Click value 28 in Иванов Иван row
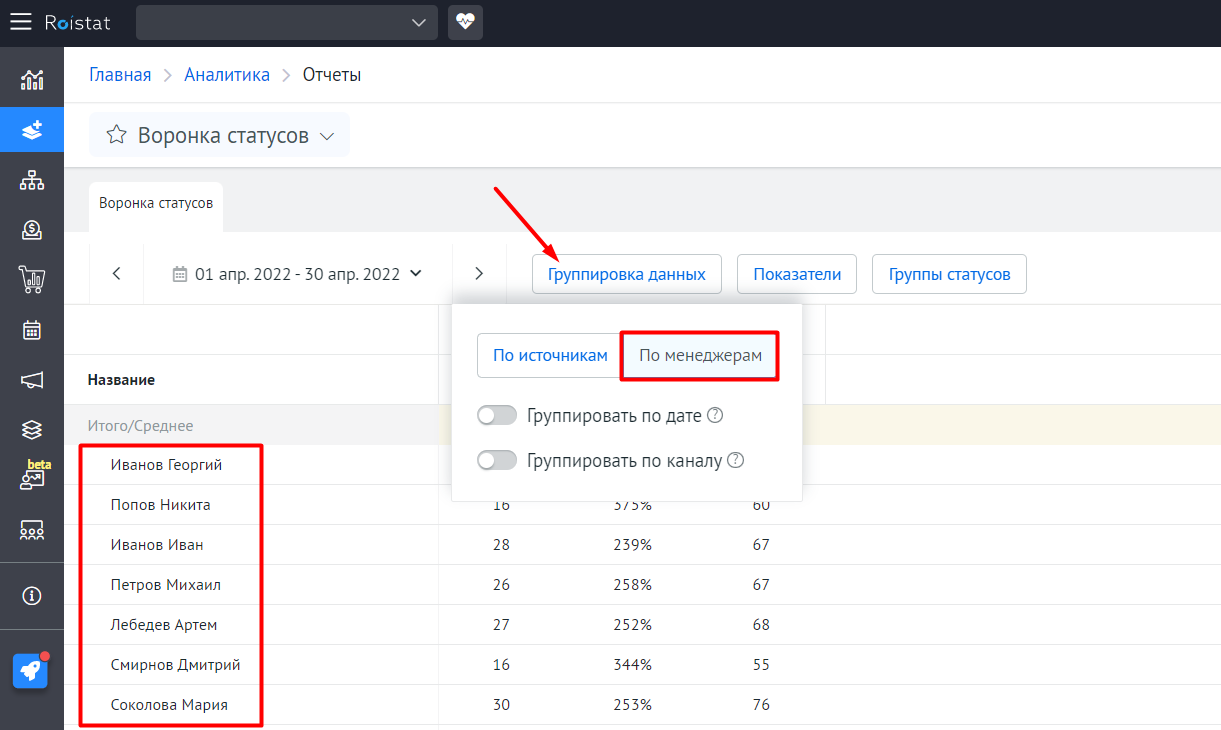The image size is (1221, 730). pyautogui.click(x=501, y=545)
